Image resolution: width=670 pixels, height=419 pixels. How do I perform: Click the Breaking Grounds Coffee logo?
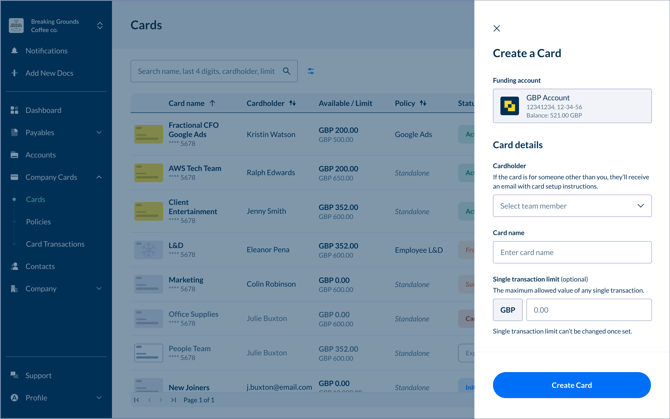(x=16, y=26)
